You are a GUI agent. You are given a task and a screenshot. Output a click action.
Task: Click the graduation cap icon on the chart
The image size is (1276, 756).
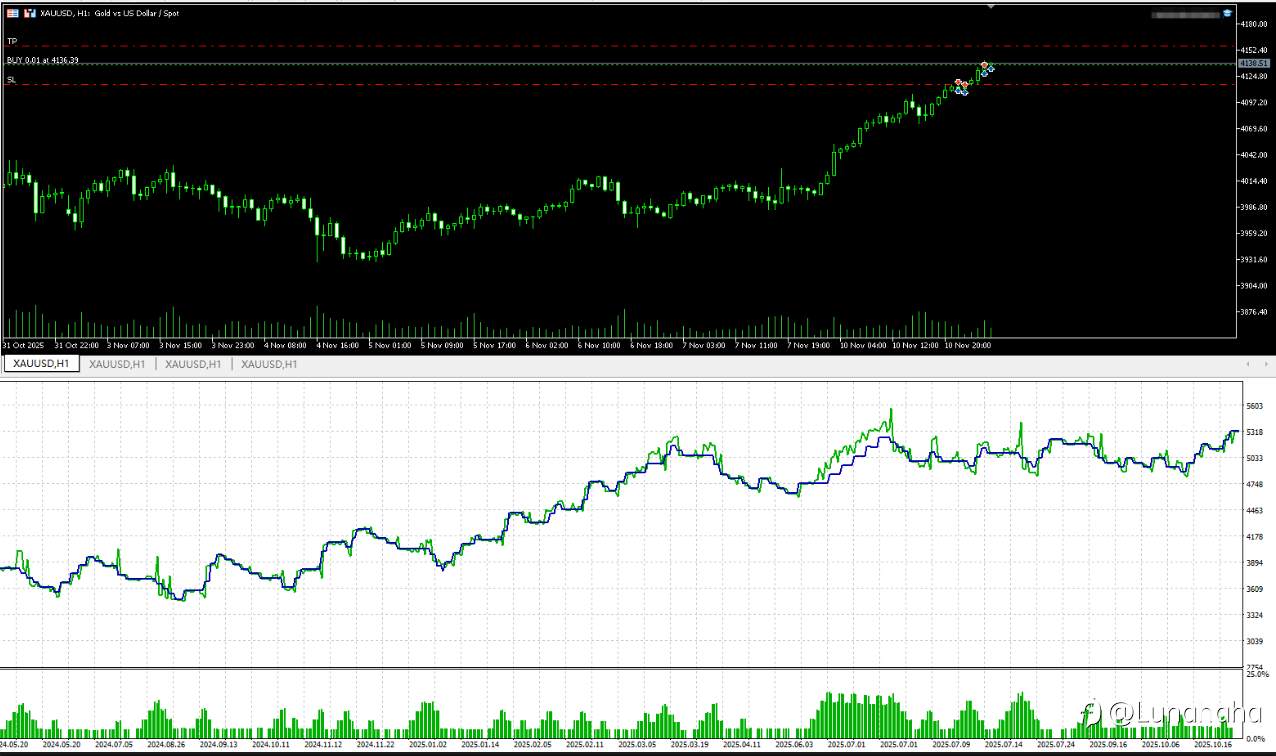(1227, 13)
